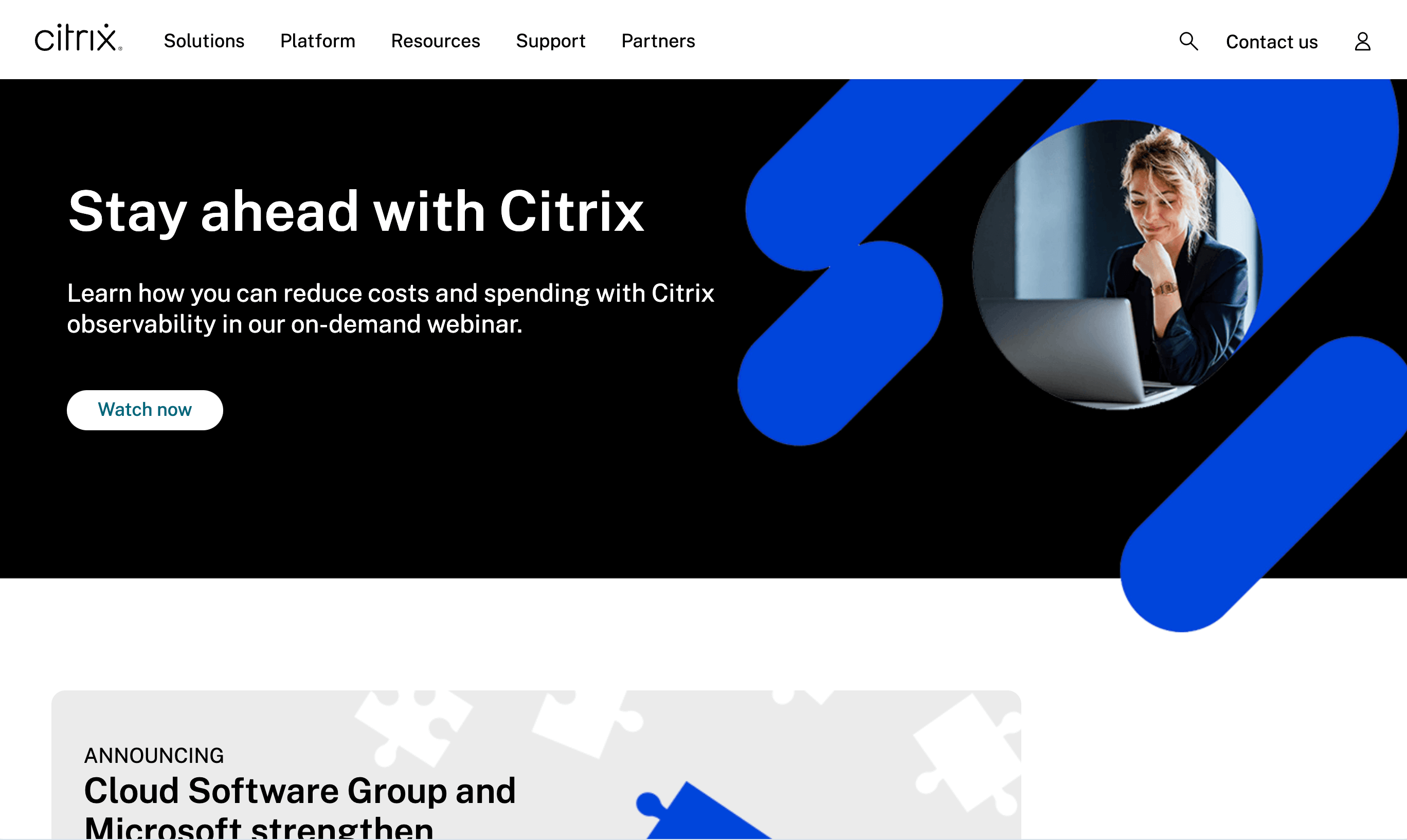Expand the Support dropdown menu
1407x840 pixels.
[550, 41]
